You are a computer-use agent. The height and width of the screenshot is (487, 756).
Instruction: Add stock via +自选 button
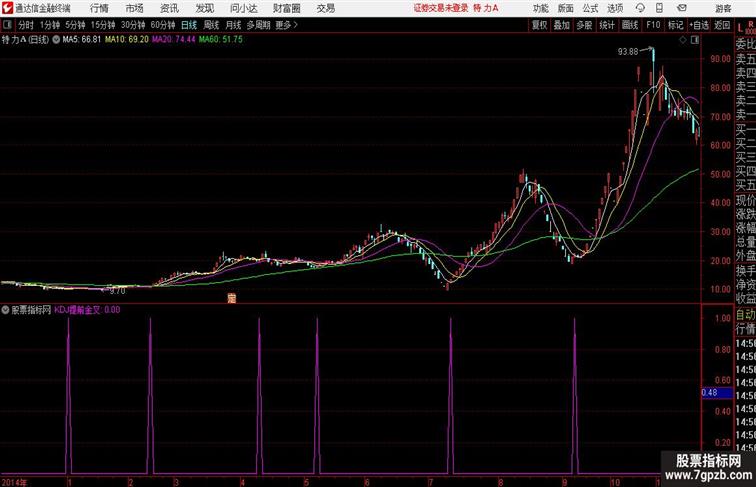(699, 25)
